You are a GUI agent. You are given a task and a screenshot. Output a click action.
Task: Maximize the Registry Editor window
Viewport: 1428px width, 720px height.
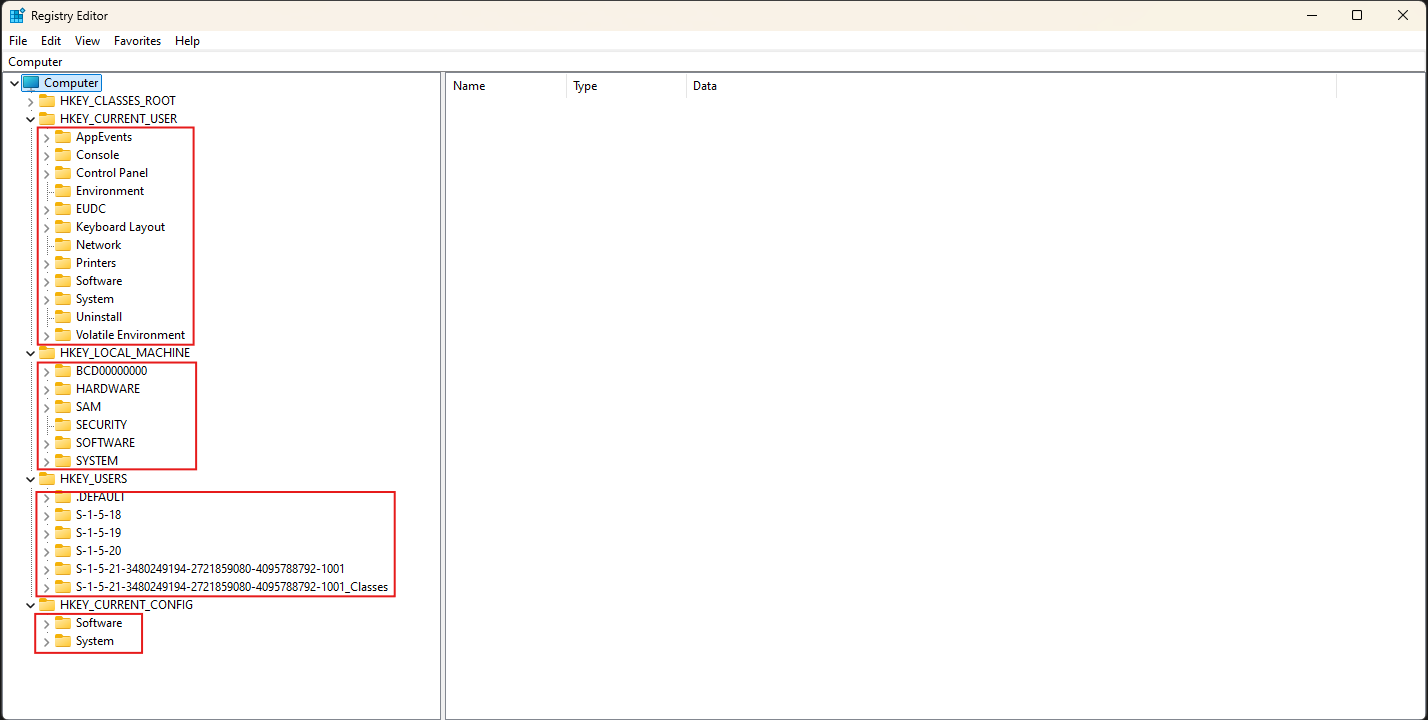click(1357, 15)
